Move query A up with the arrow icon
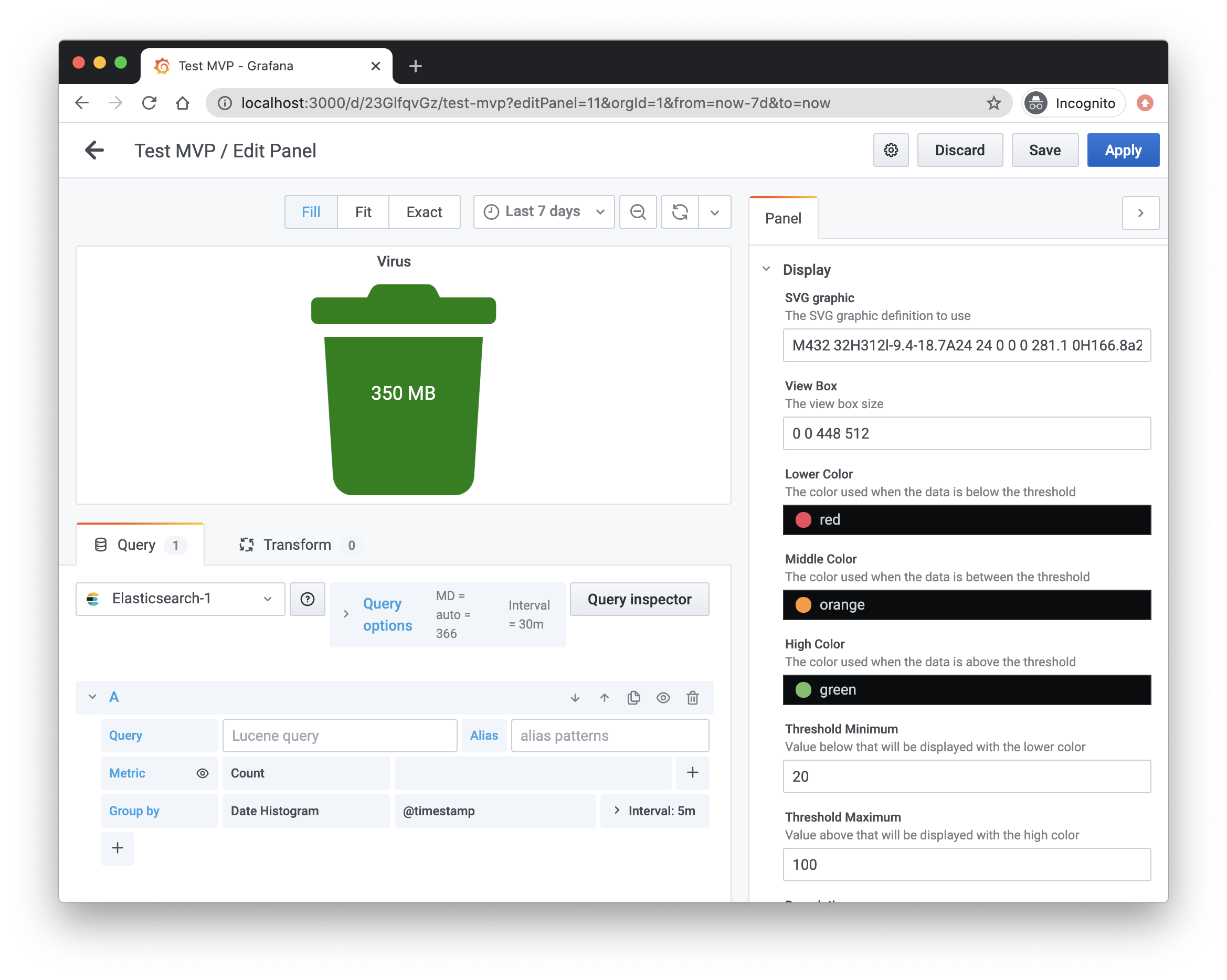The width and height of the screenshot is (1227, 980). coord(605,697)
